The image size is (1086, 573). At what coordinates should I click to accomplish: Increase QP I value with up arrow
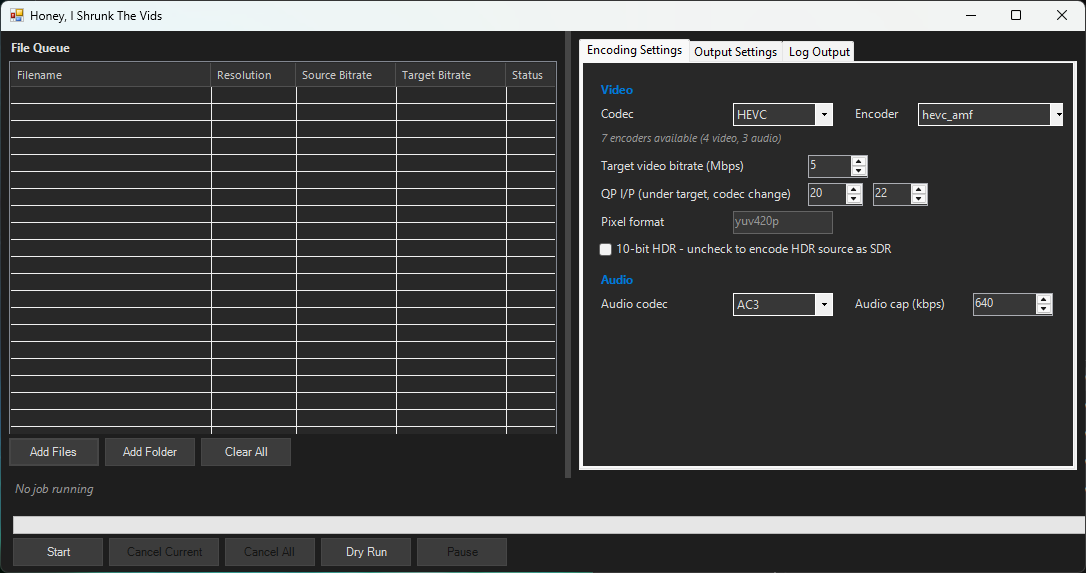(854, 189)
